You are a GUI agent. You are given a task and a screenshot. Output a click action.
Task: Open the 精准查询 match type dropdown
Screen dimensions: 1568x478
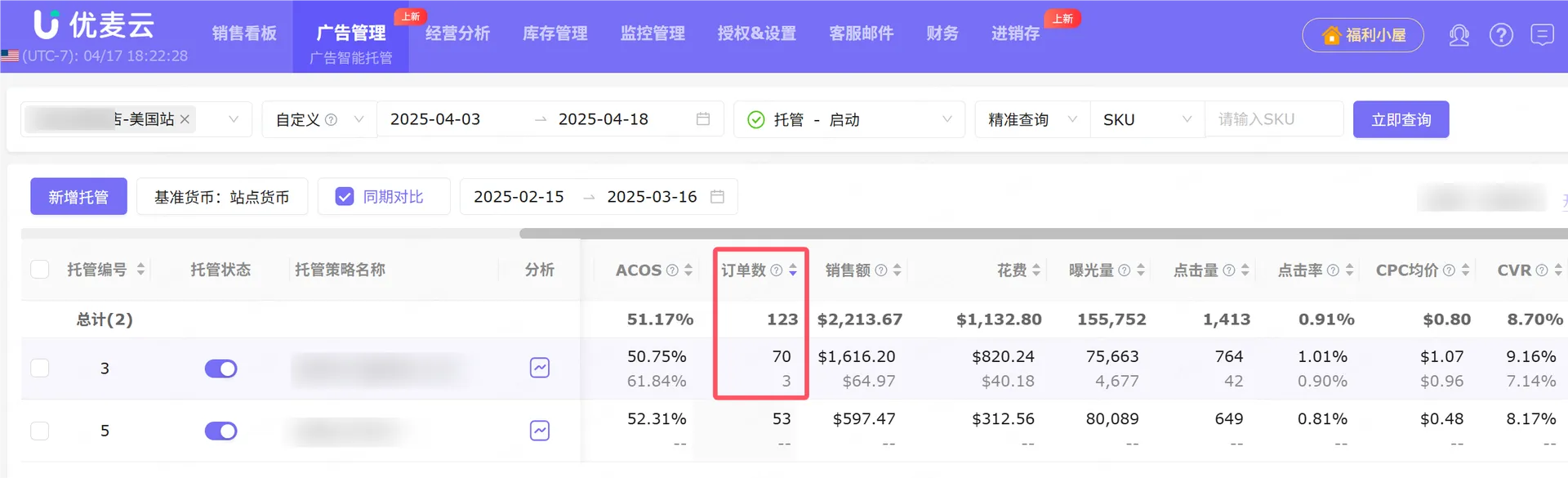(1033, 119)
